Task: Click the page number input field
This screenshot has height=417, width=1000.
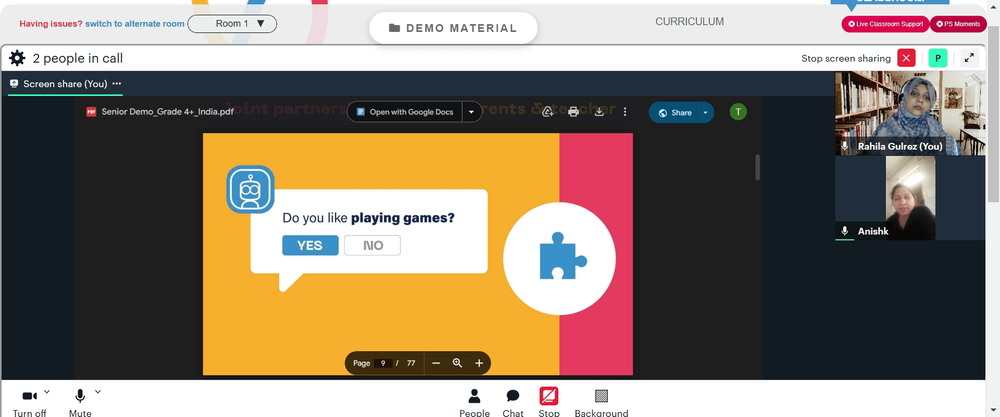Action: [x=383, y=363]
